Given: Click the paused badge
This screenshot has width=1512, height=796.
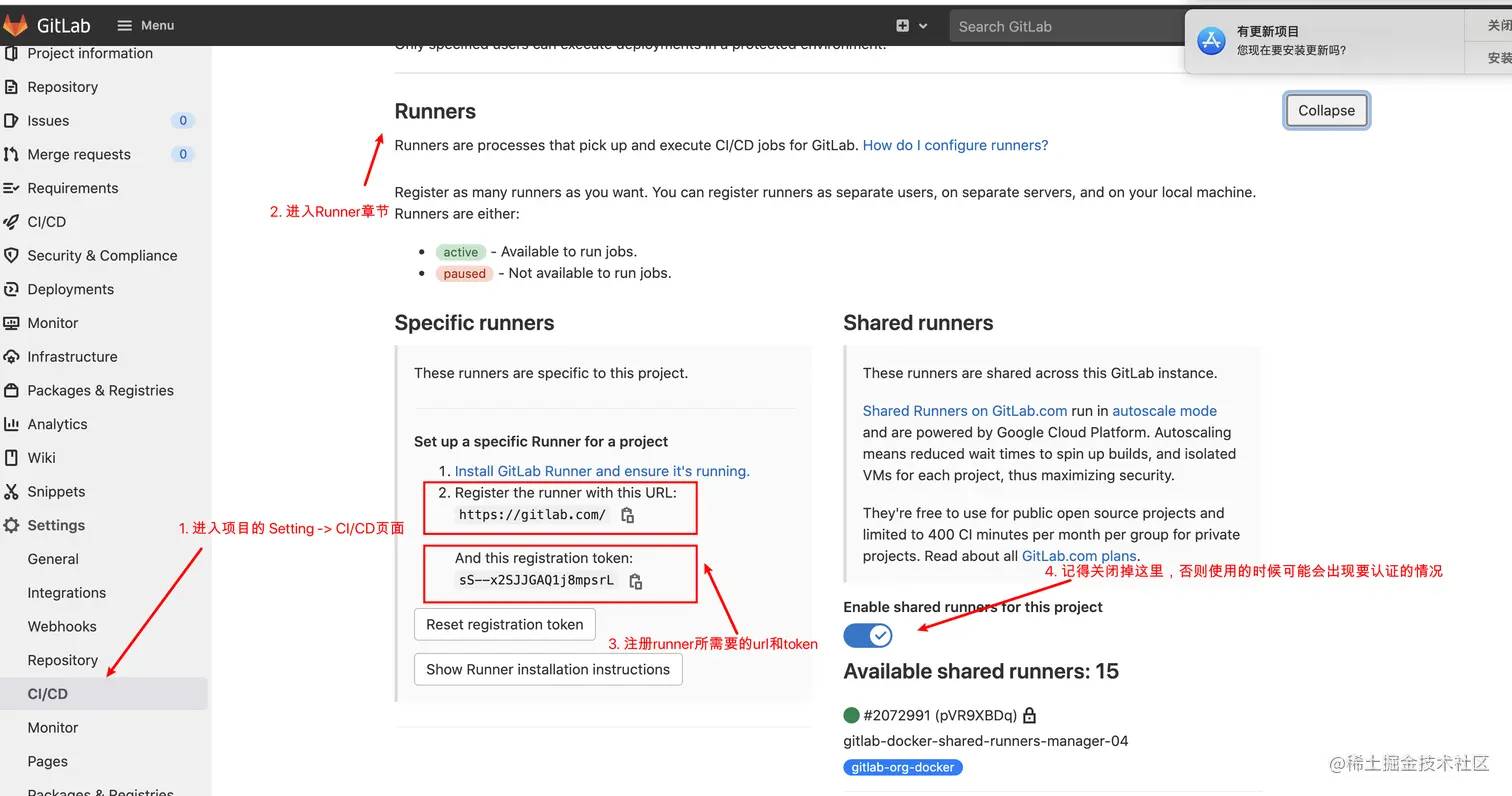Looking at the screenshot, I should [x=464, y=274].
